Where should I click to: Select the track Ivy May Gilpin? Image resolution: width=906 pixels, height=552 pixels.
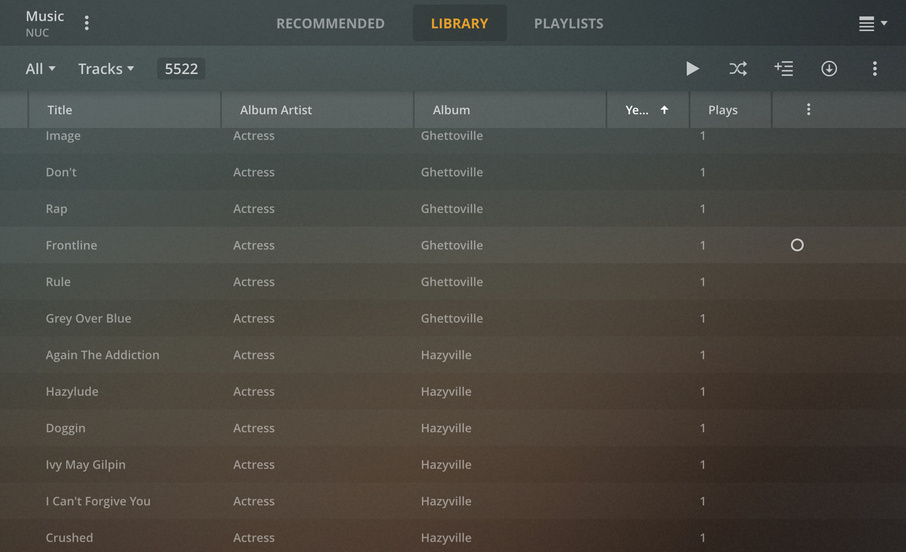click(x=86, y=465)
